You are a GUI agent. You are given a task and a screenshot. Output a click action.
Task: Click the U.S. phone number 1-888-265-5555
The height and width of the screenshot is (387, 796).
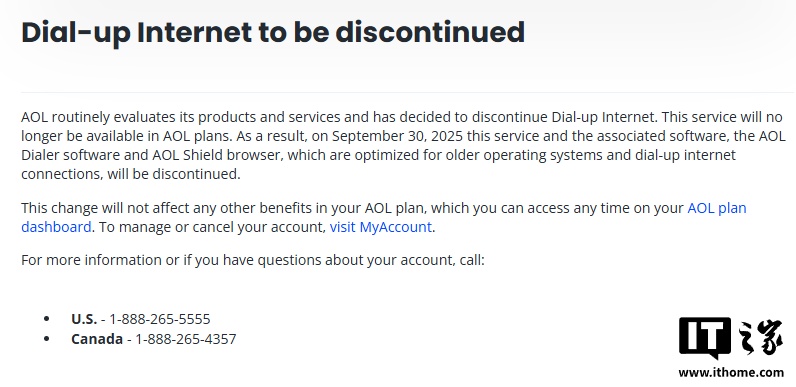pos(159,319)
